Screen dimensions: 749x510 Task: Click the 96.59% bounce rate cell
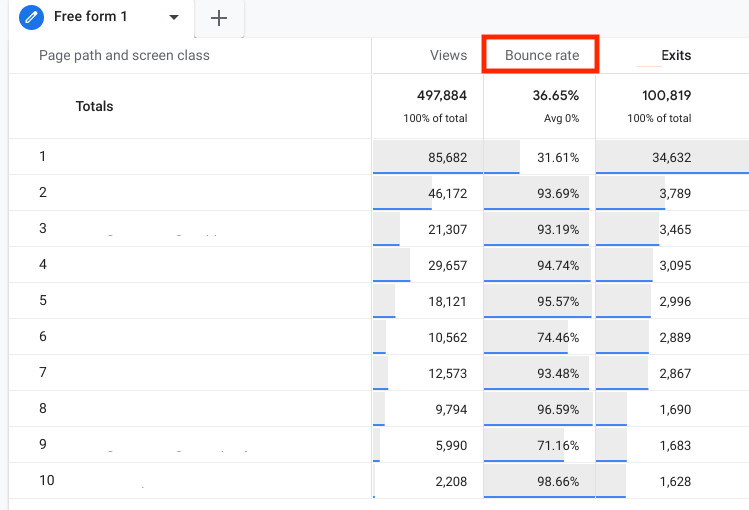[x=539, y=409]
